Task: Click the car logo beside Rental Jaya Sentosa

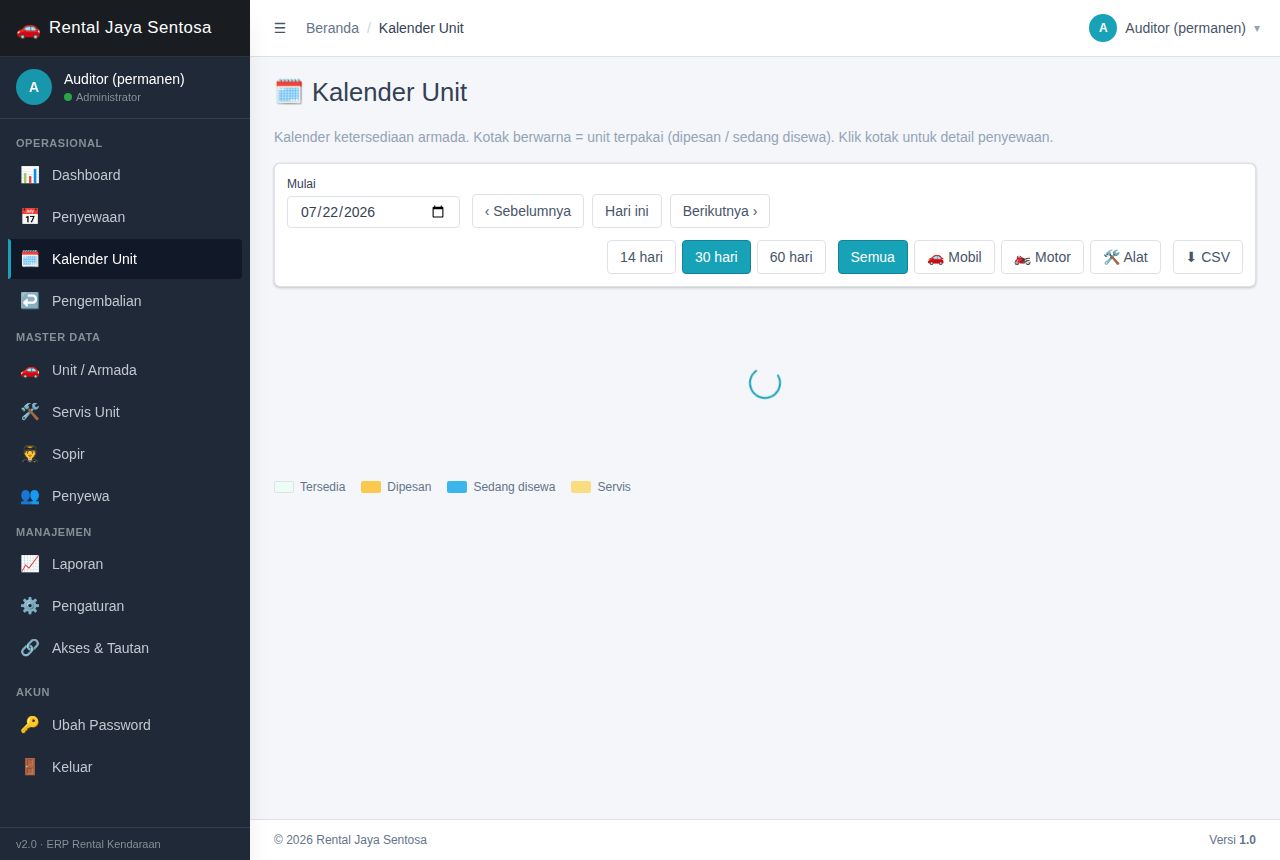Action: tap(28, 28)
